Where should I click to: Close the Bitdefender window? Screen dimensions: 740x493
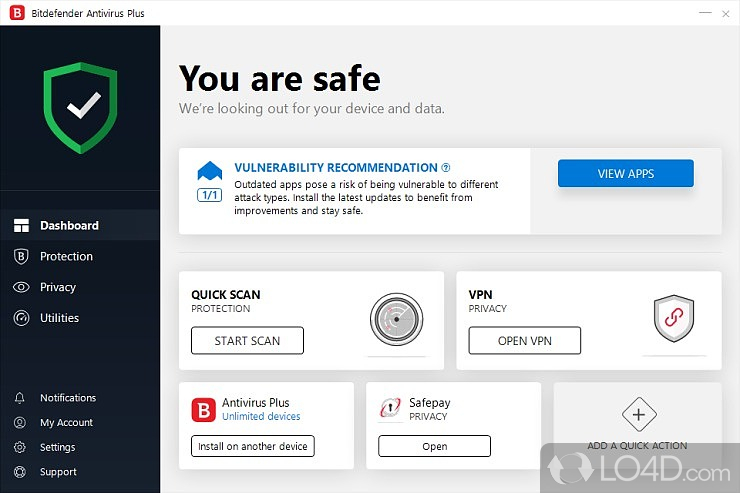pyautogui.click(x=726, y=14)
